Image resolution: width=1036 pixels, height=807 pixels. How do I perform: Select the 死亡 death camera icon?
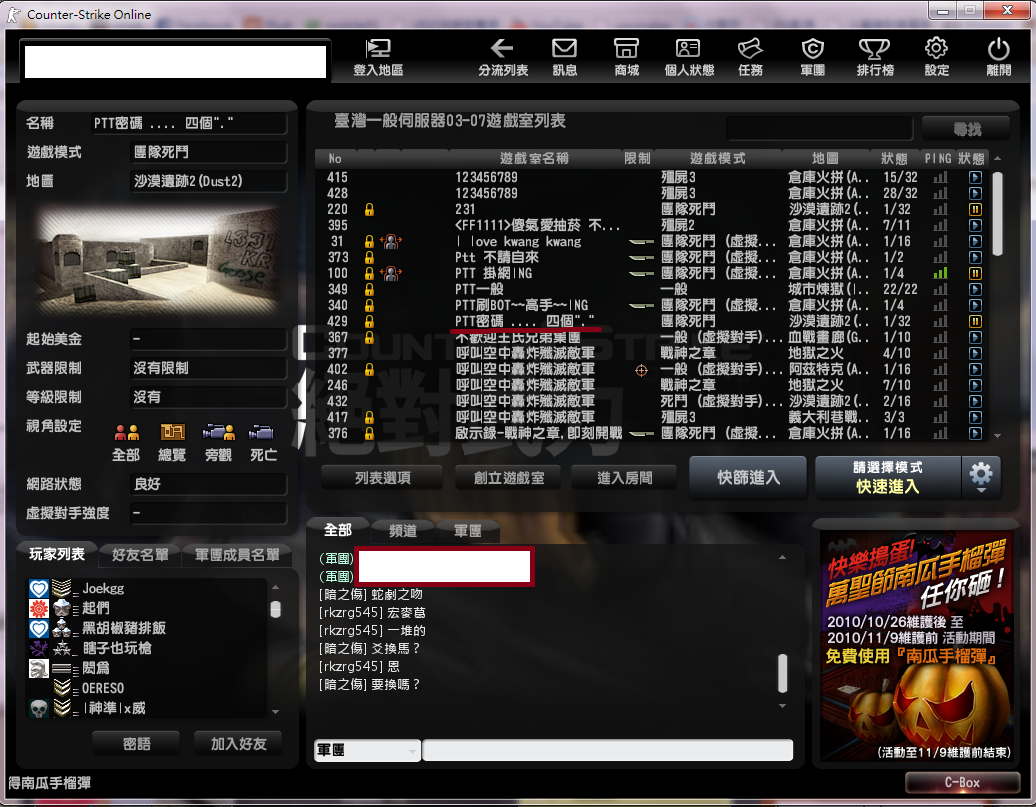[262, 433]
